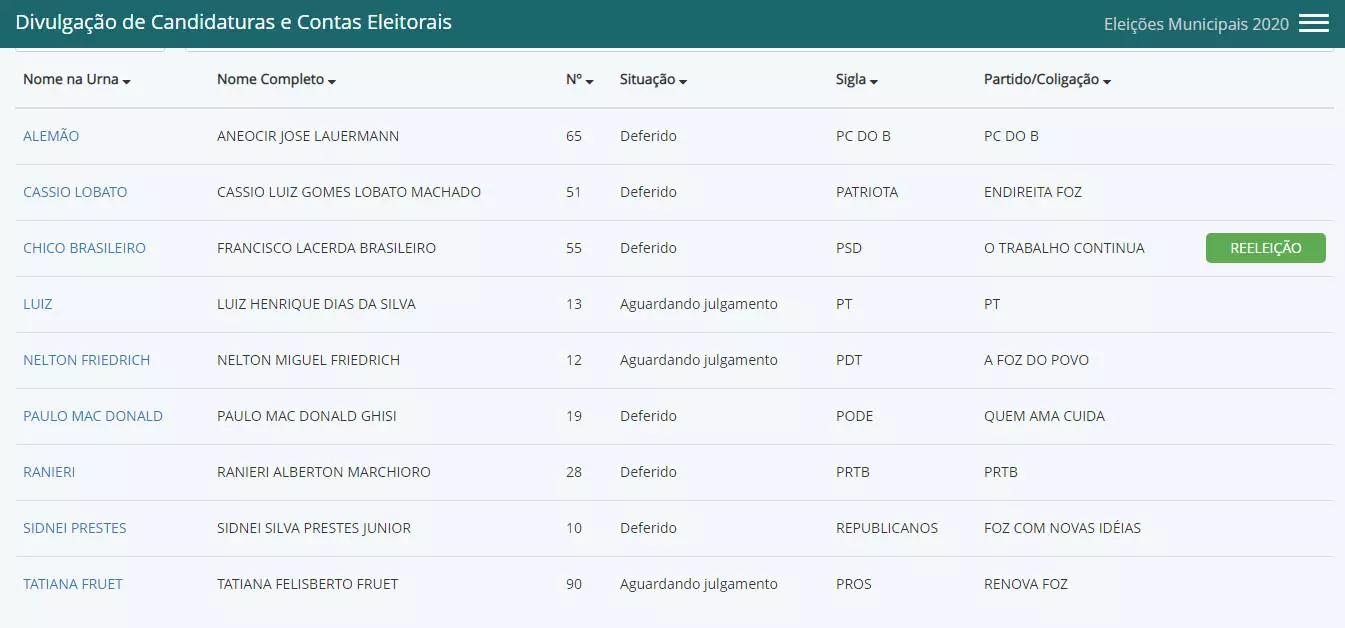
Task: Open PAULO MAC DONALD candidate link
Action: pyautogui.click(x=93, y=416)
